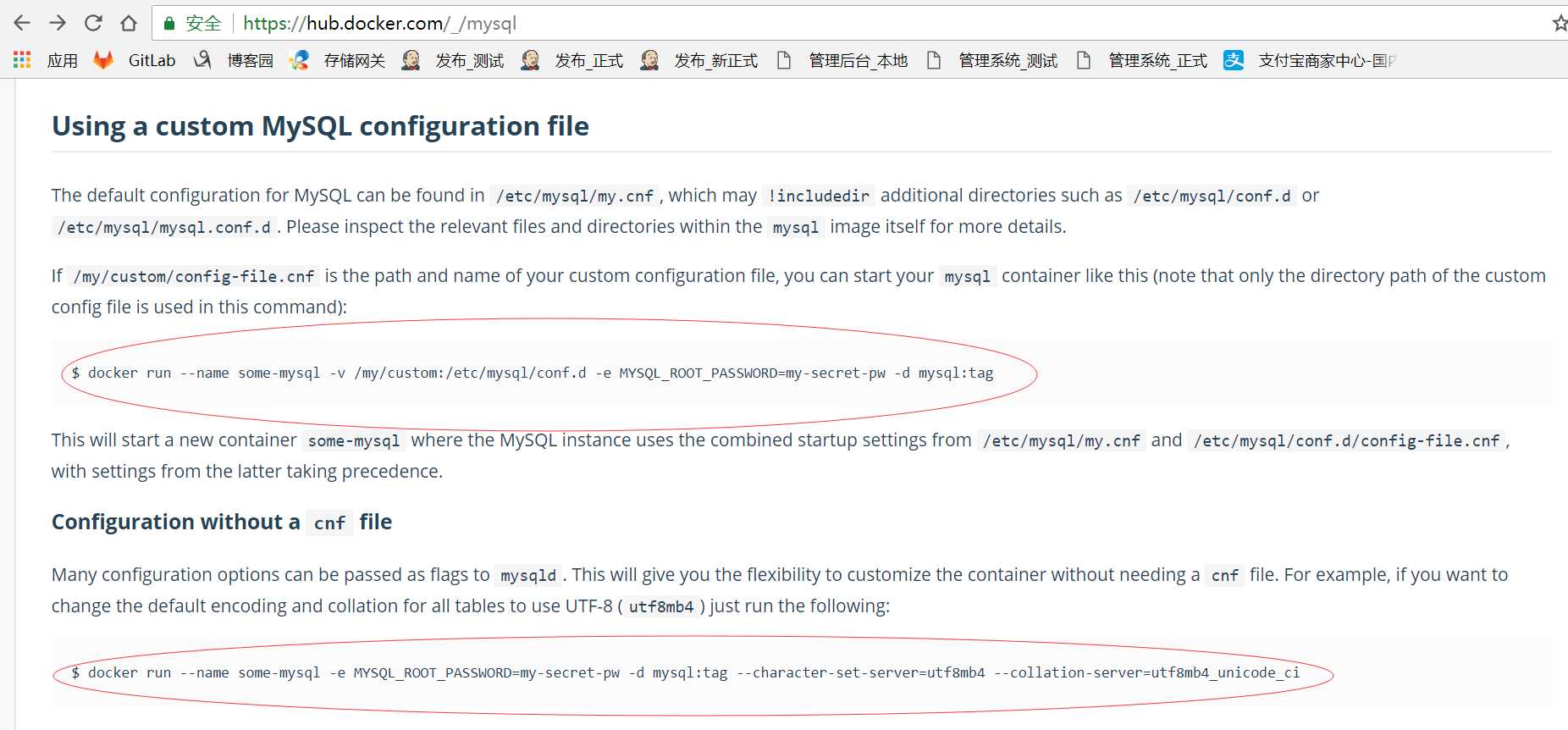Click the green secure padlock icon
1568x730 pixels.
tap(169, 23)
